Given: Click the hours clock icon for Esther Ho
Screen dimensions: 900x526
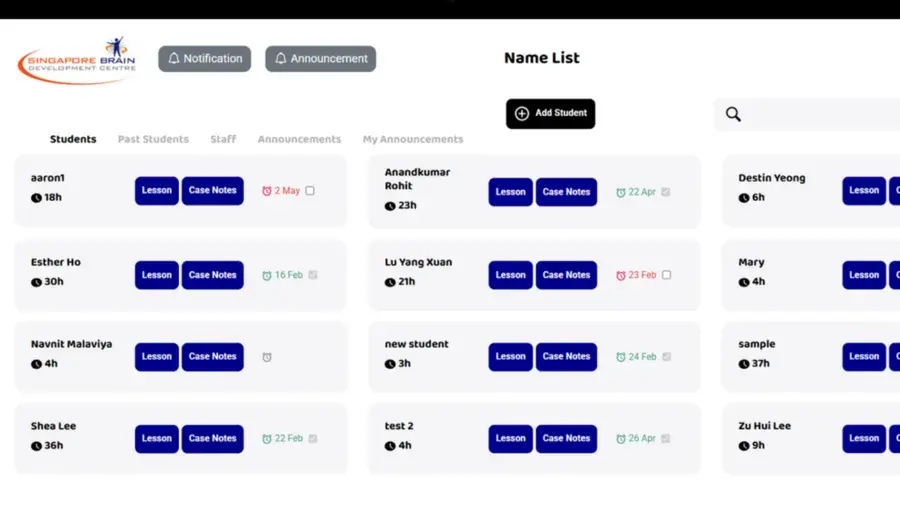Looking at the screenshot, I should coord(36,282).
